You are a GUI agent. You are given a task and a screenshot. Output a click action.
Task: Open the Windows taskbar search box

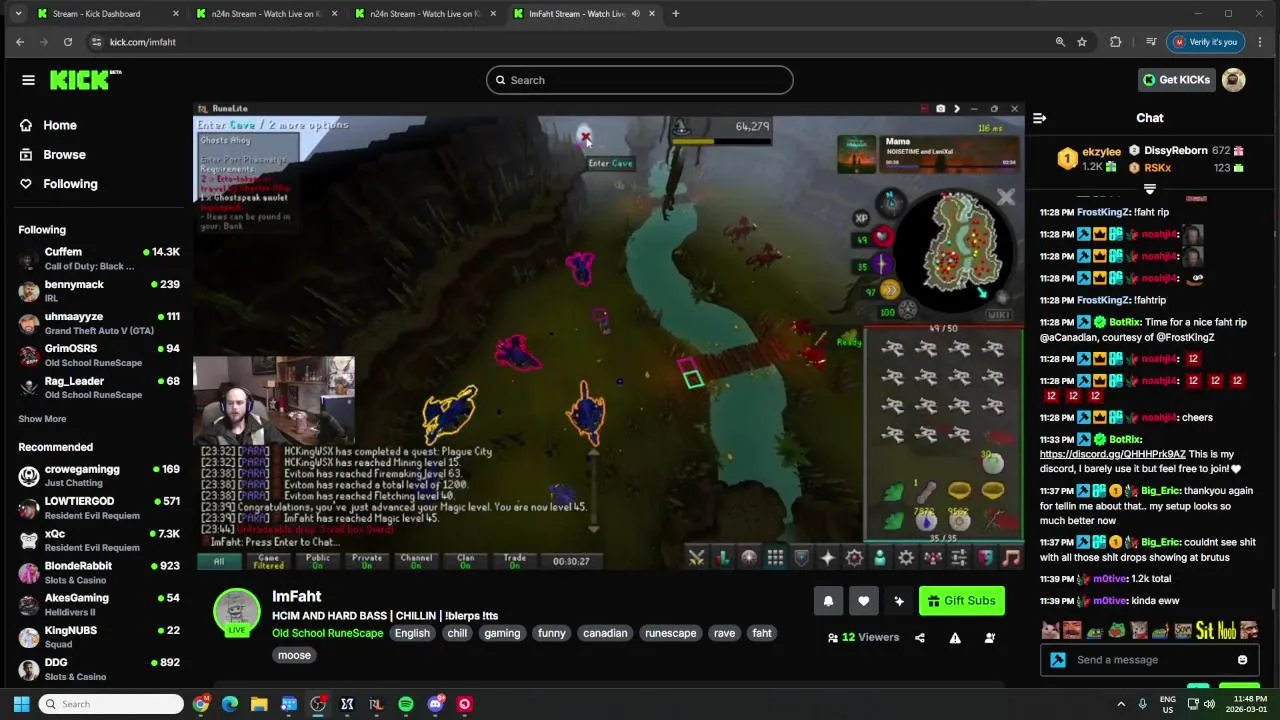(112, 704)
